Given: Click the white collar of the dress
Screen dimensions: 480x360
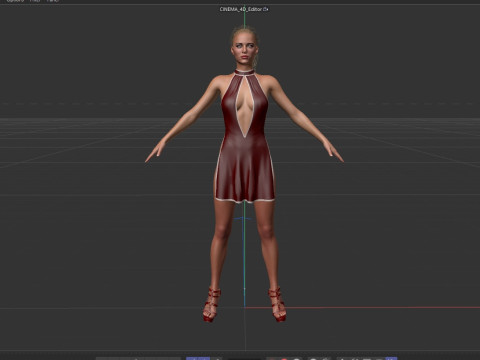Looking at the screenshot, I should coord(245,72).
